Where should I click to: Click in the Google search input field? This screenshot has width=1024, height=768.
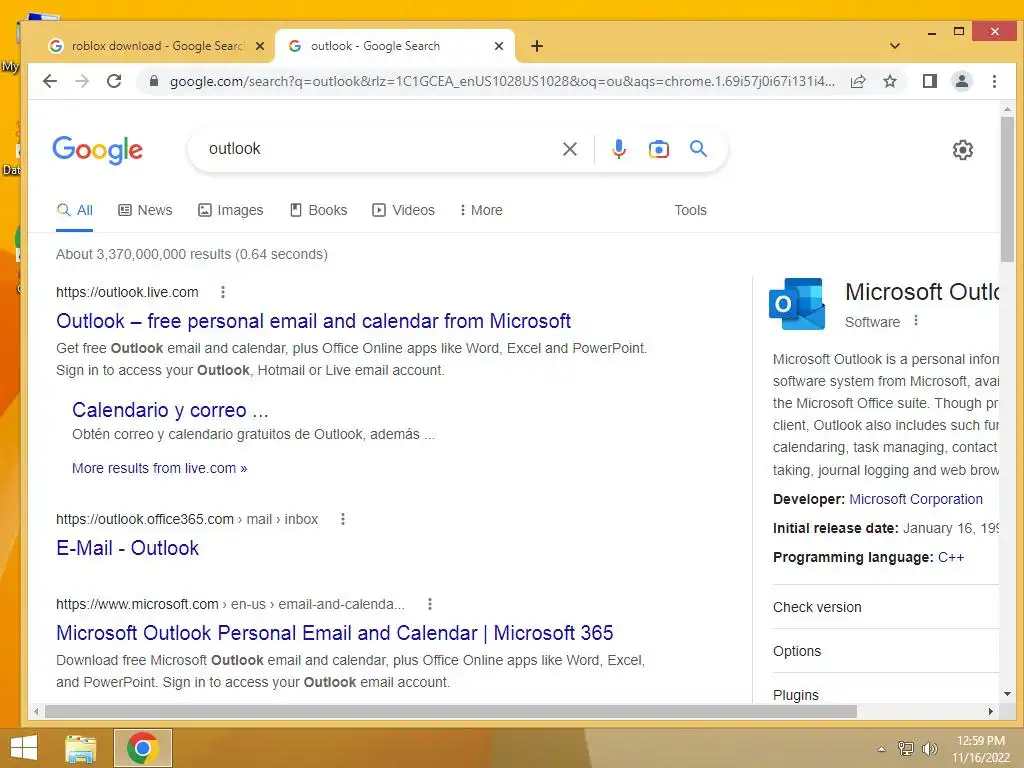(379, 149)
